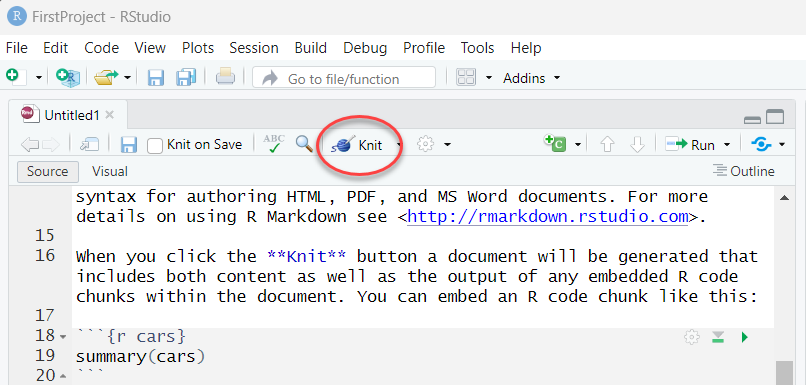Open the Addins dropdown

(x=531, y=78)
